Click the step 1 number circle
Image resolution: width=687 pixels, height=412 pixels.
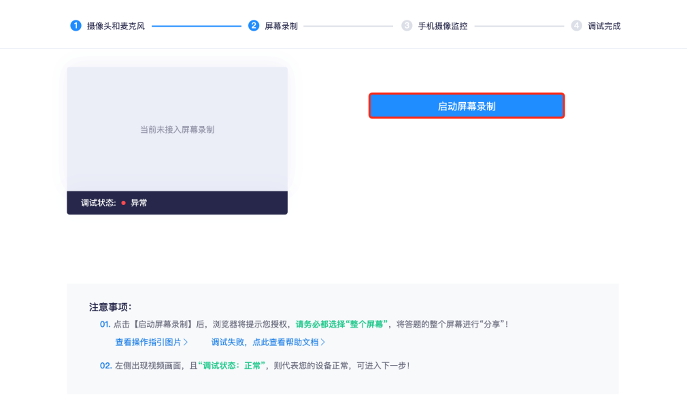[x=75, y=25]
